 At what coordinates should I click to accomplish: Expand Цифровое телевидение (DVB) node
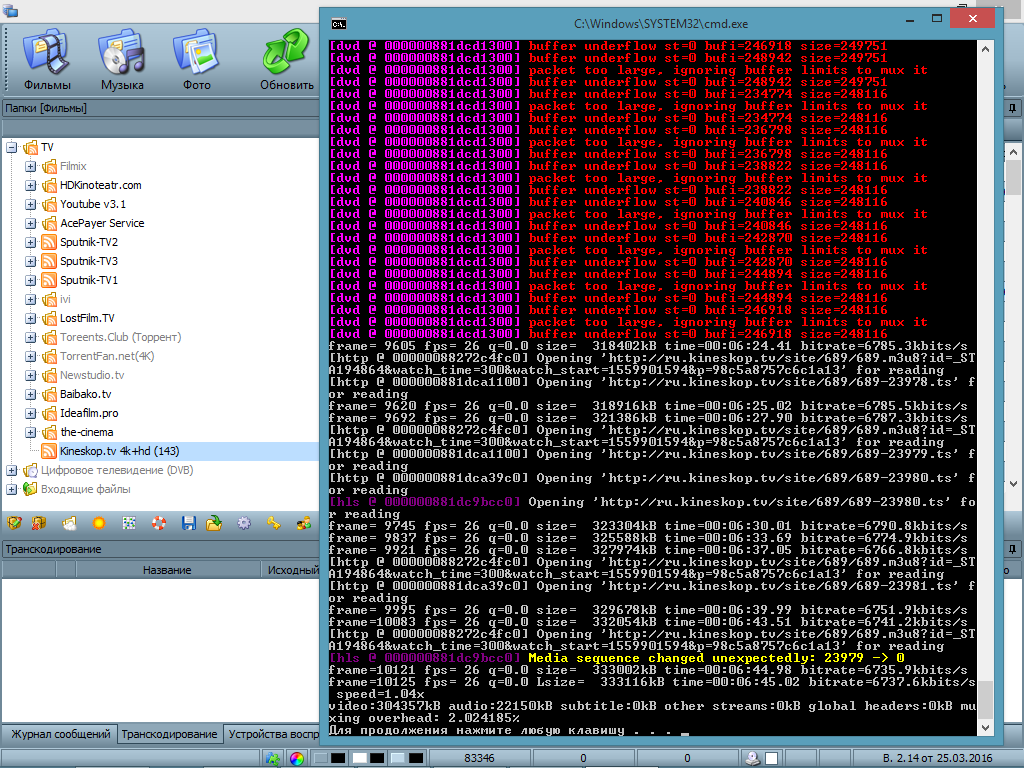click(x=12, y=470)
